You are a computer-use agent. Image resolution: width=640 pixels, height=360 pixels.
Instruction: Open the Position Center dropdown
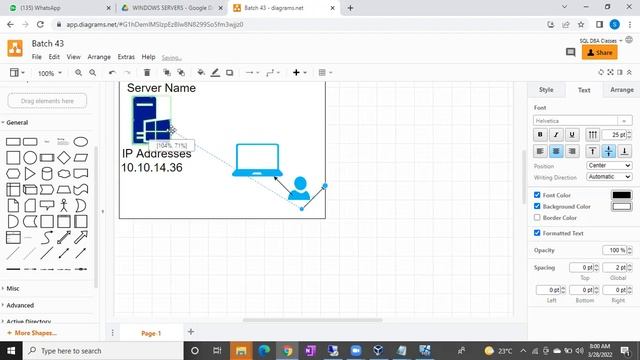tap(609, 165)
